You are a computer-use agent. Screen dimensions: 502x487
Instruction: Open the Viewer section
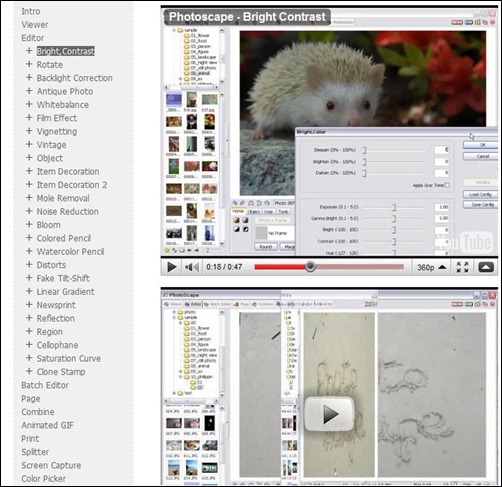35,25
